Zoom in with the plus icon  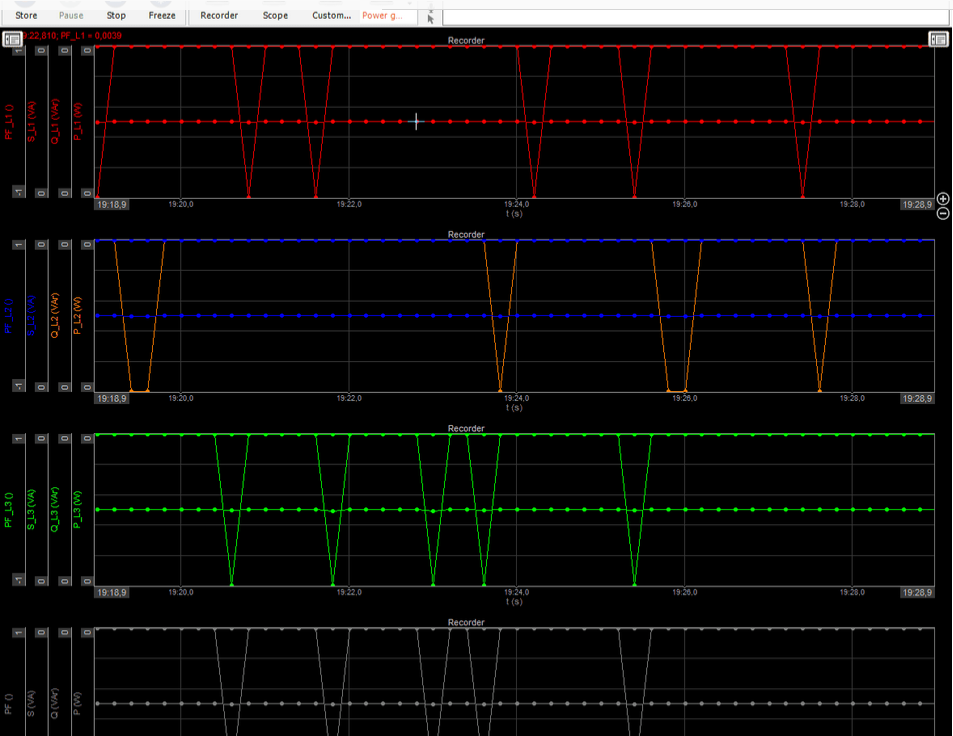click(x=943, y=199)
